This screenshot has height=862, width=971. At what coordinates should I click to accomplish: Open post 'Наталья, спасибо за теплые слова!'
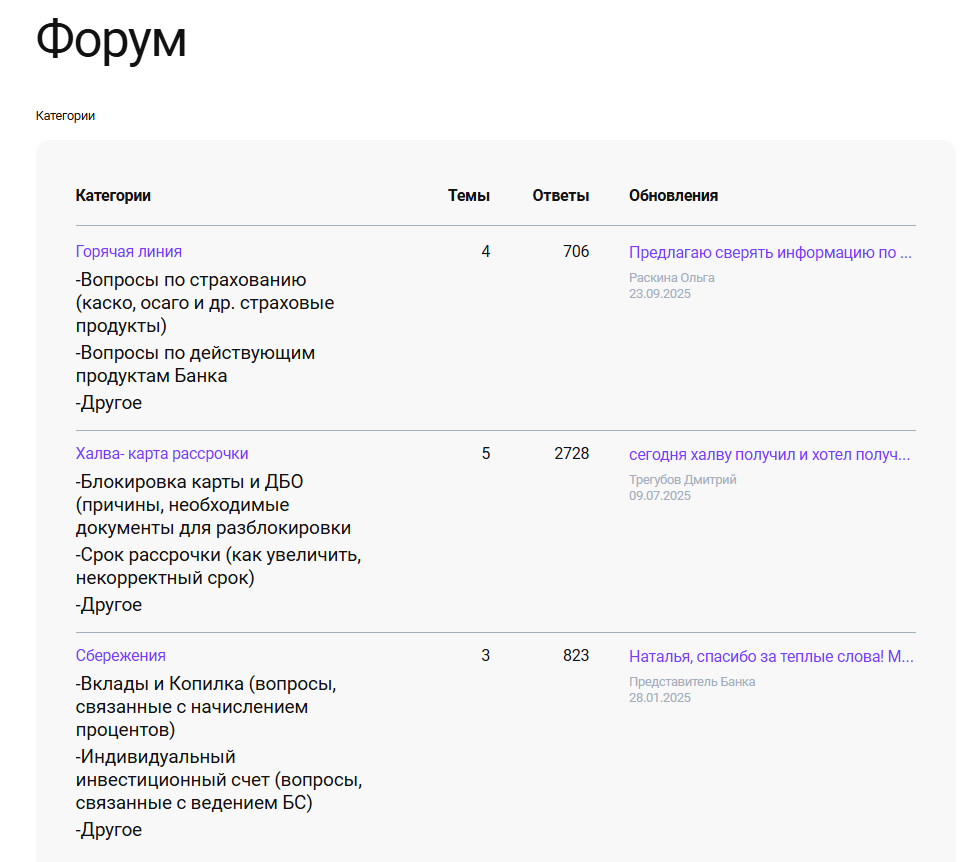pos(770,657)
